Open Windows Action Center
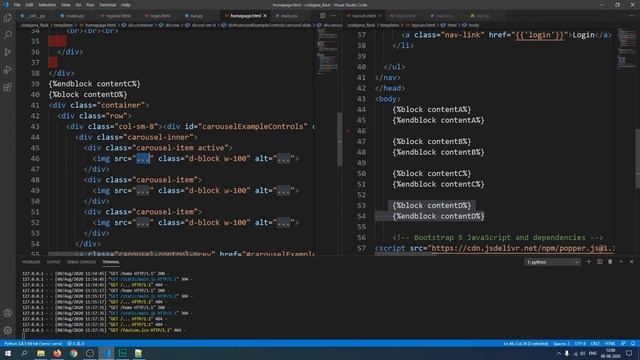 pyautogui.click(x=629, y=353)
